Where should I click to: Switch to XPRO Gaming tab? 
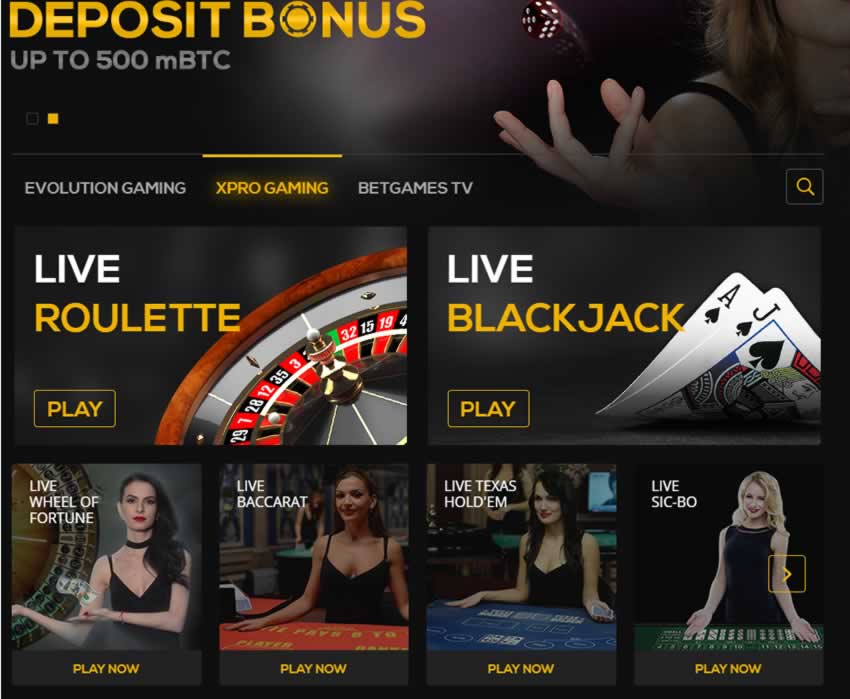coord(272,188)
